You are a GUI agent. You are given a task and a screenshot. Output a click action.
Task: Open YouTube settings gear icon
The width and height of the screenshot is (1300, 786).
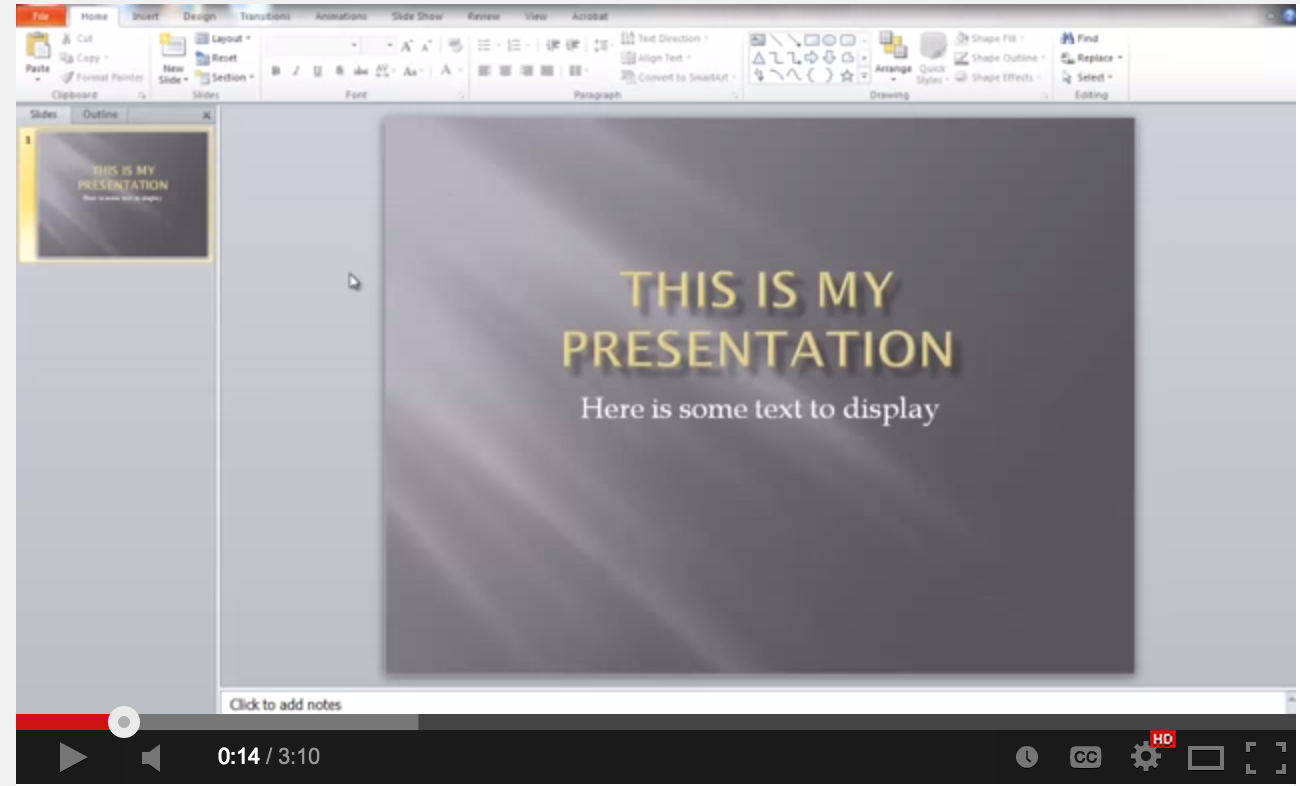(1146, 757)
